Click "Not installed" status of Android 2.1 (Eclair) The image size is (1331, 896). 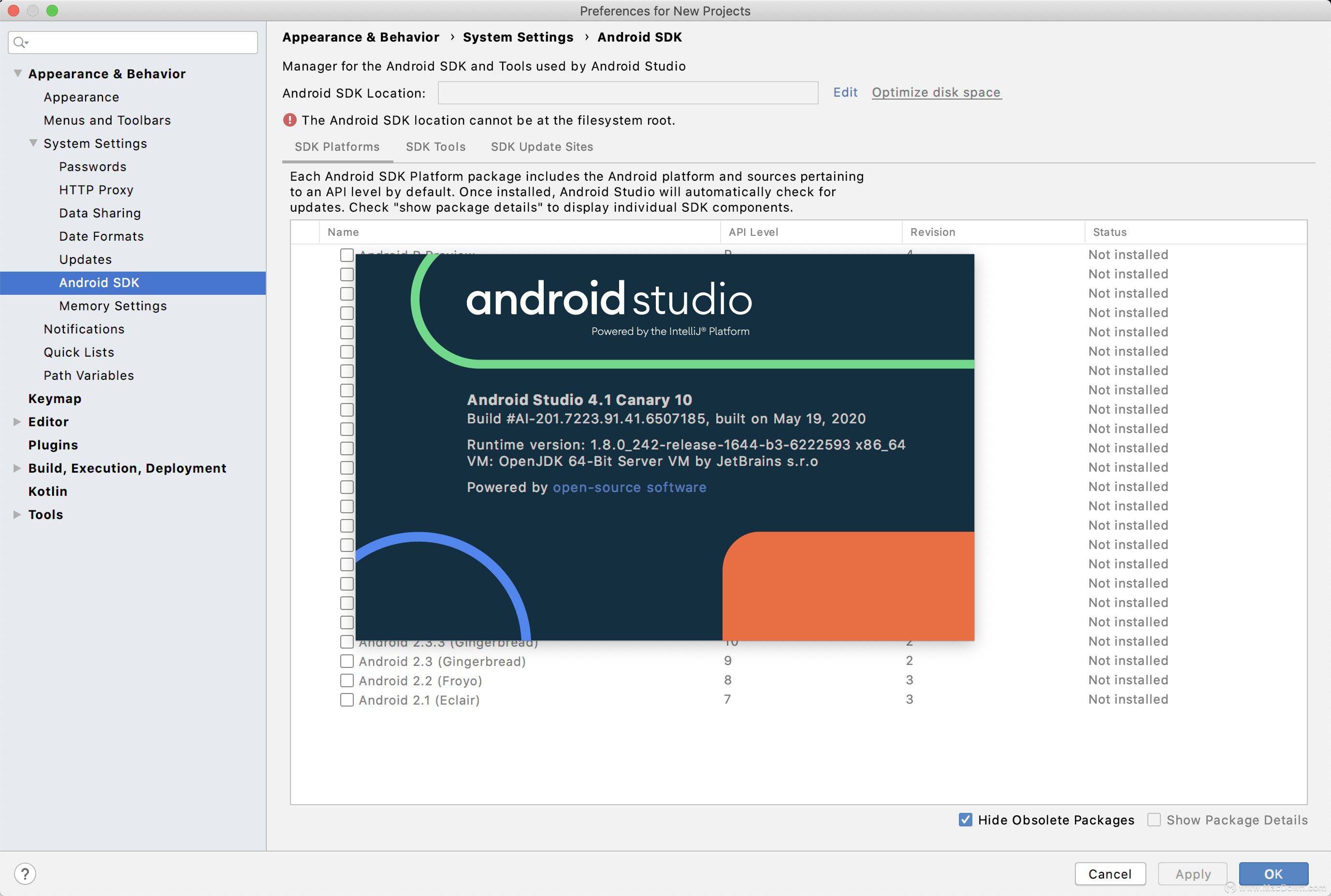(x=1128, y=699)
